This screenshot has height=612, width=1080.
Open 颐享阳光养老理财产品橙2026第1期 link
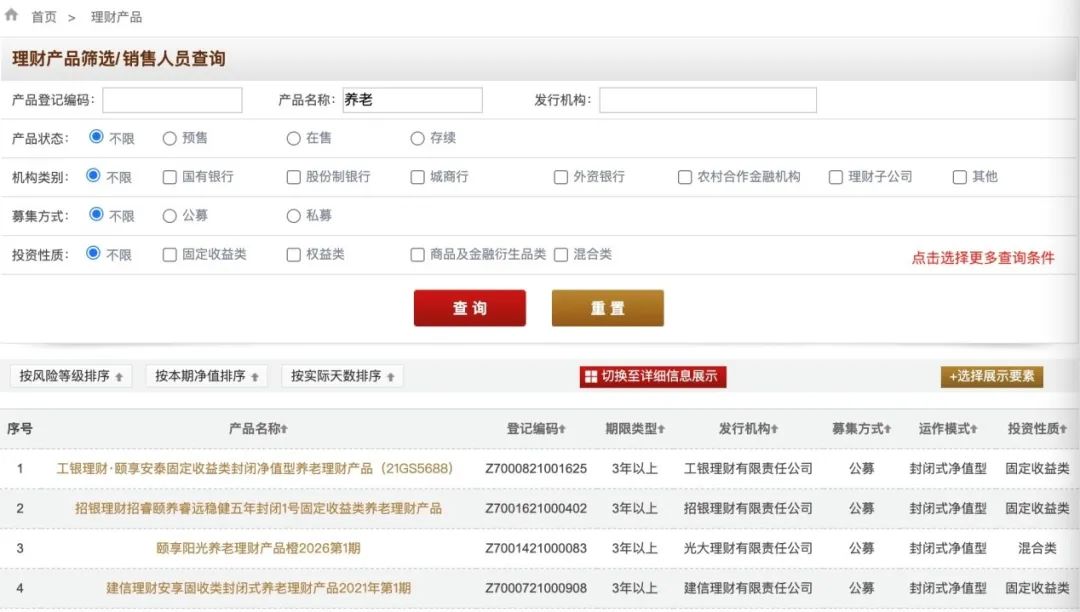coord(258,548)
